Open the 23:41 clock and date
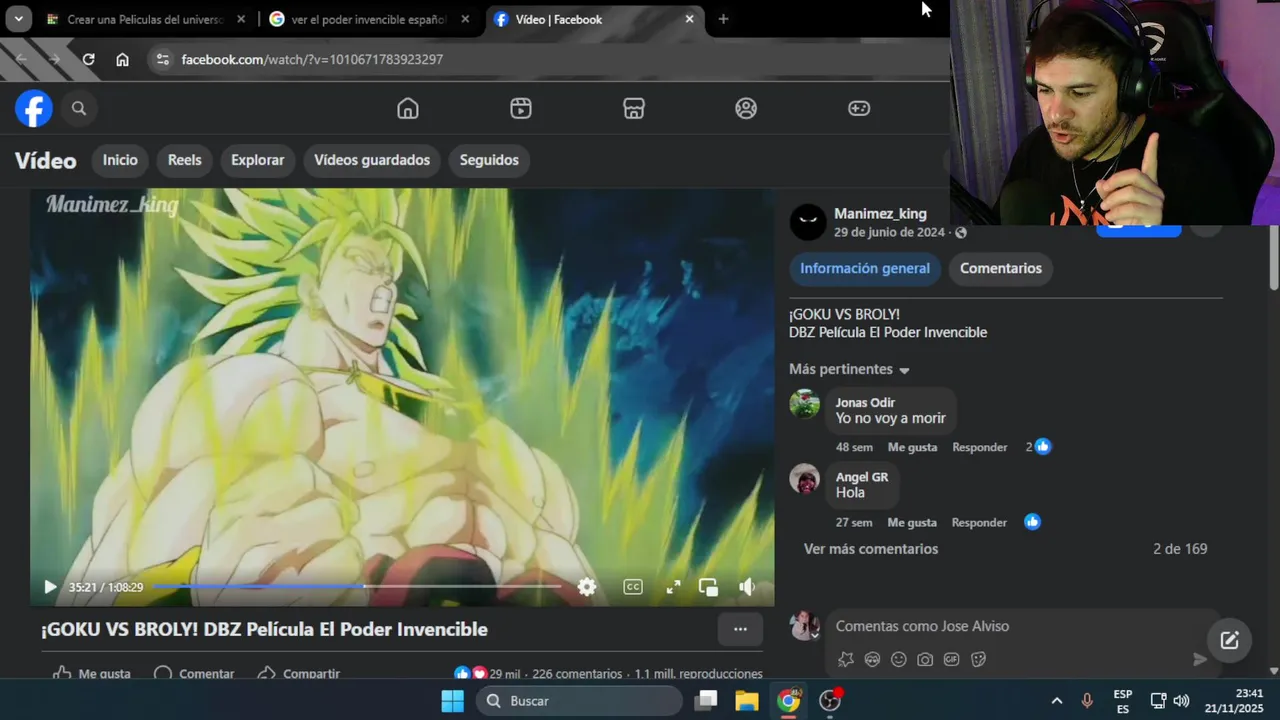 (1234, 700)
